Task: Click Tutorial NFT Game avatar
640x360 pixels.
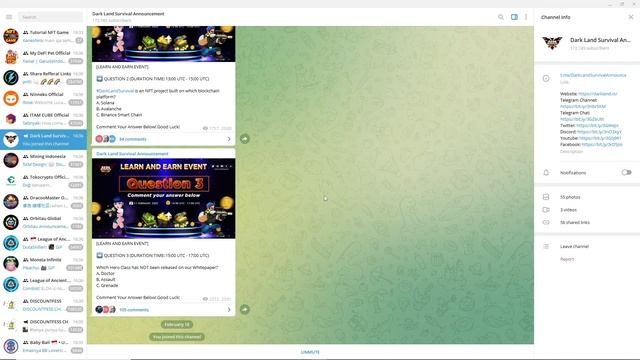Action: click(11, 36)
